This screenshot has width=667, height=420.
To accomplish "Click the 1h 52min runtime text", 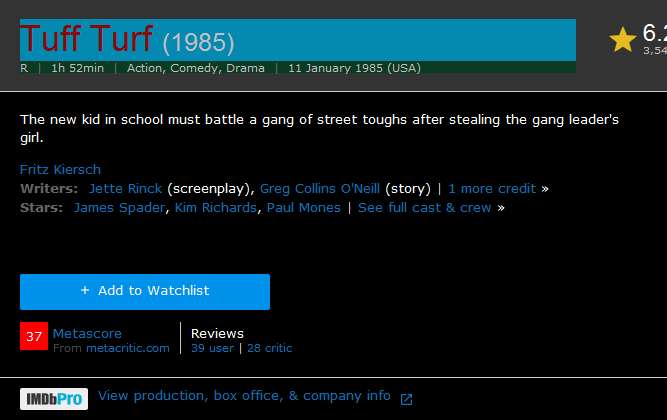I will point(77,68).
